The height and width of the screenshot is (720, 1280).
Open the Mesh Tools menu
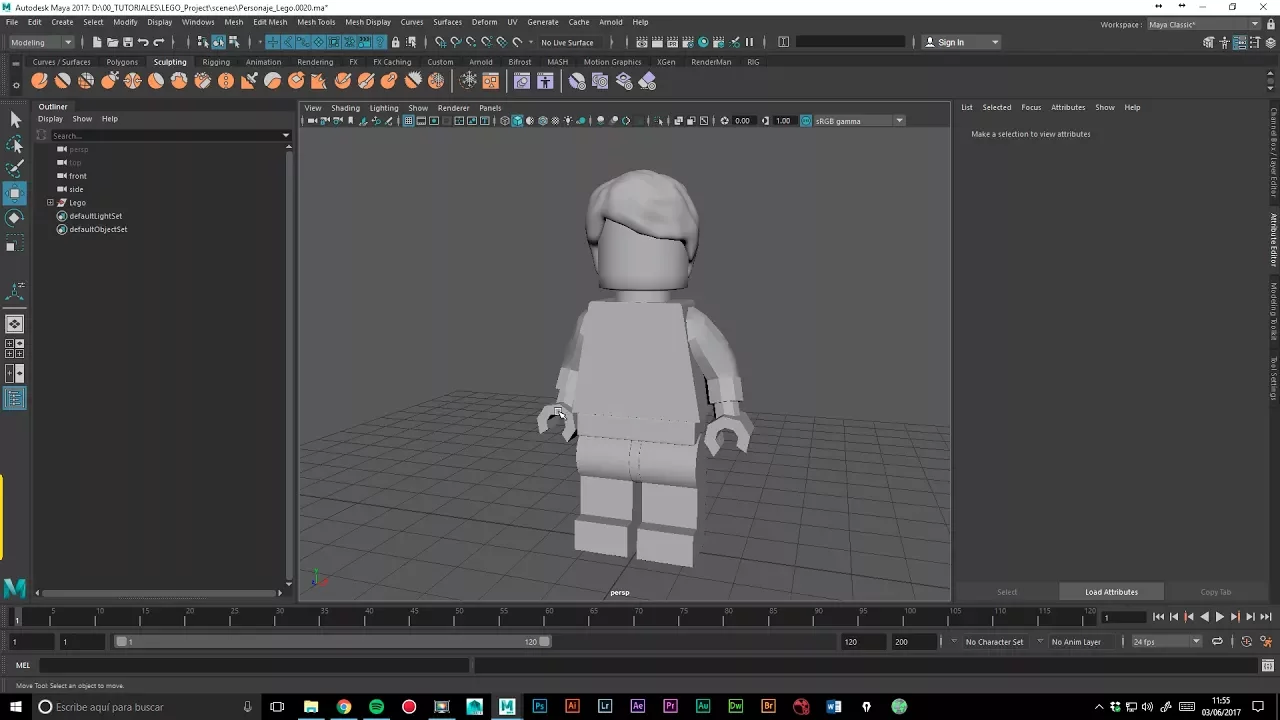tap(316, 22)
